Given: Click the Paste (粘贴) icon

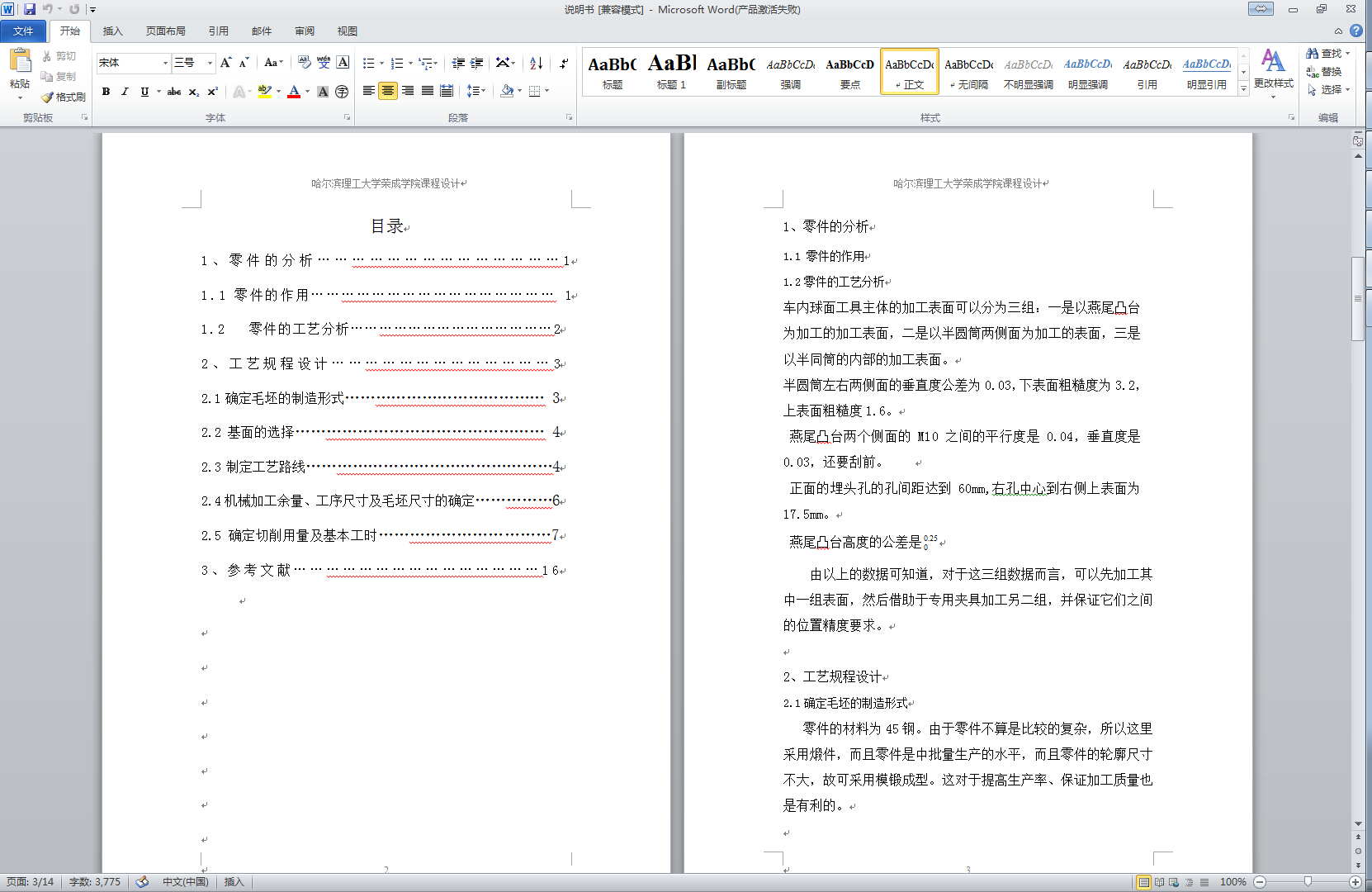Looking at the screenshot, I should point(20,61).
